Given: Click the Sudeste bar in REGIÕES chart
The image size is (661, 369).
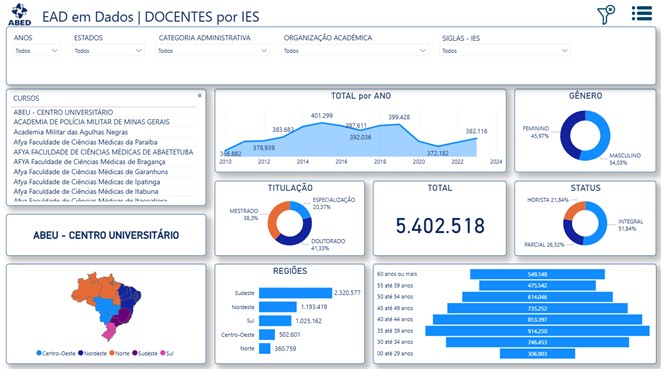Looking at the screenshot, I should click(x=296, y=293).
